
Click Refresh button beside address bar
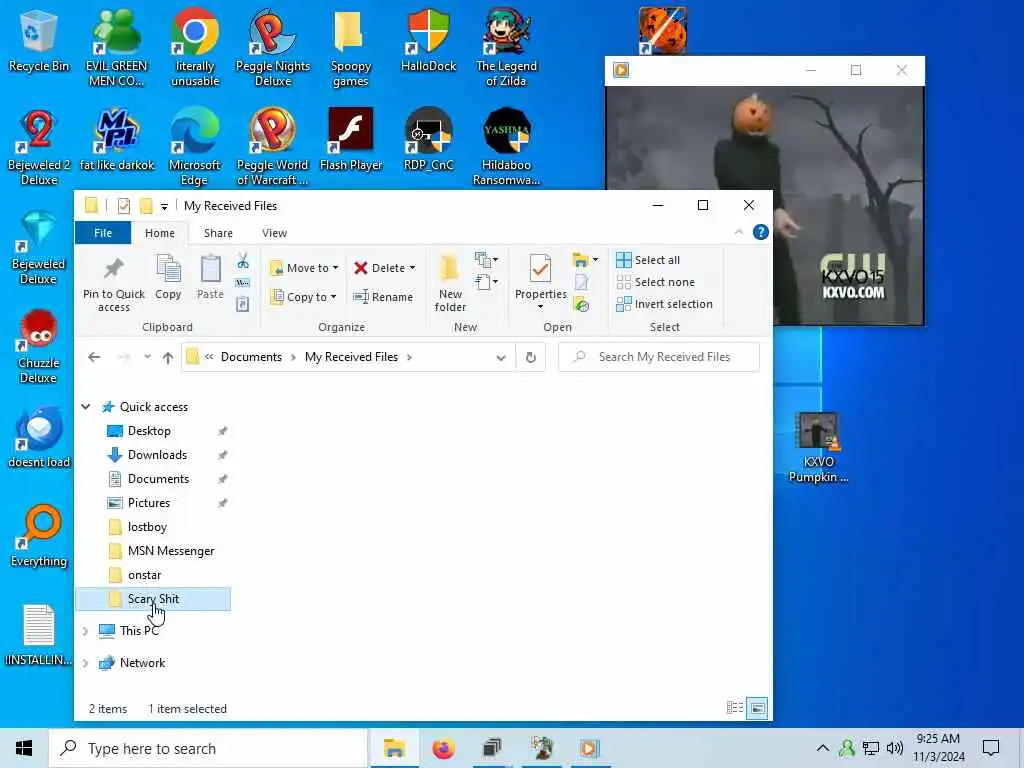coord(531,357)
